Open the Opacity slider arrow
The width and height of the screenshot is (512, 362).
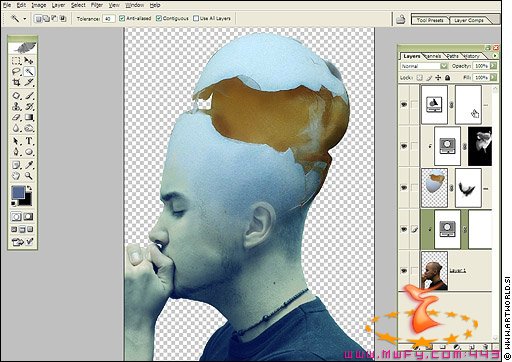(493, 66)
